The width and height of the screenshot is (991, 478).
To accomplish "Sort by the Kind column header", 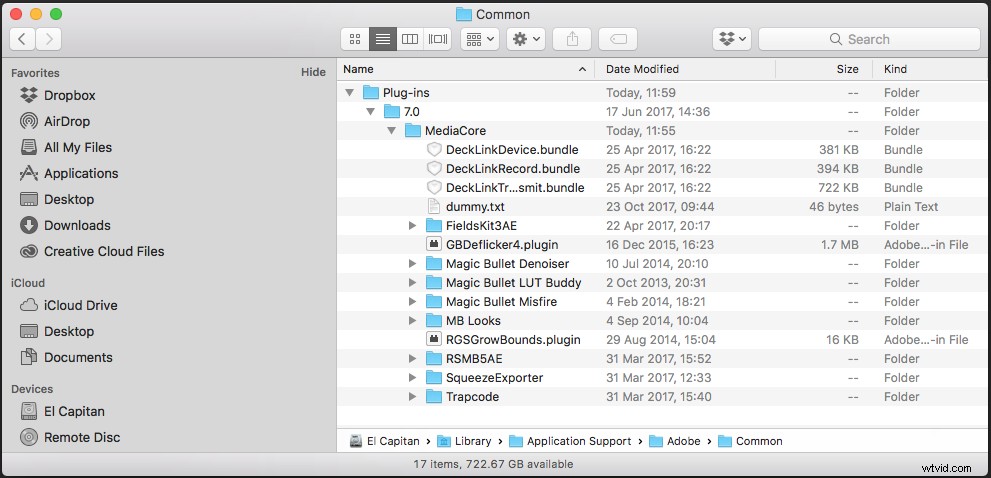I will click(932, 69).
